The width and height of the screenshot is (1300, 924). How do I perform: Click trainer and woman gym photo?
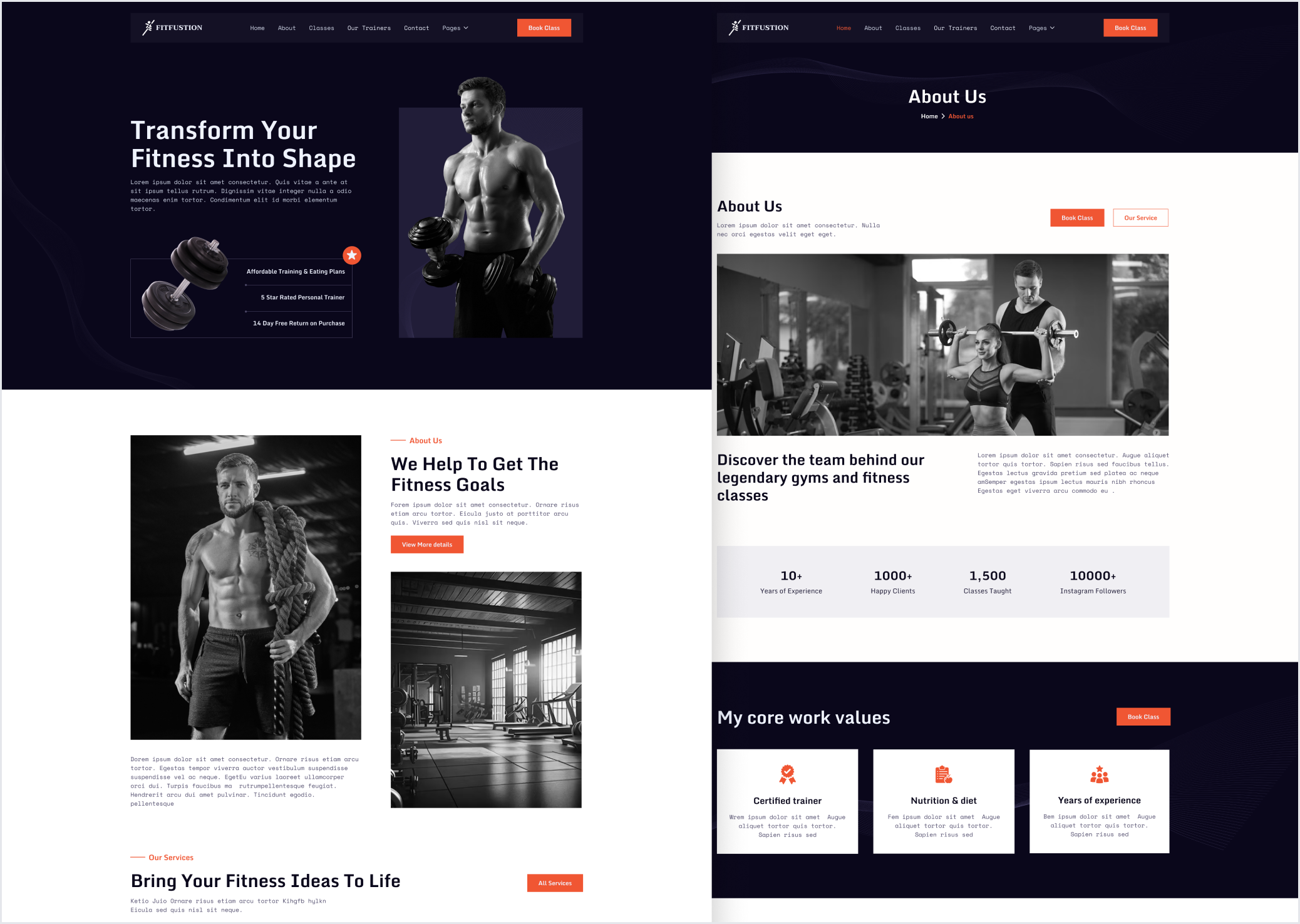942,344
